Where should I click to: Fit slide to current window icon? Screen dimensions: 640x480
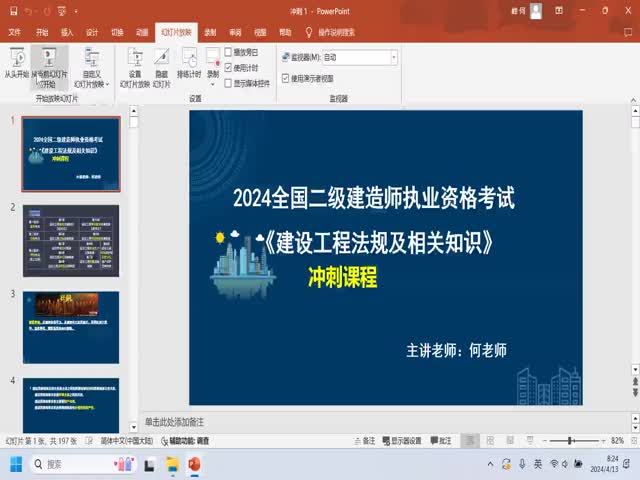634,441
